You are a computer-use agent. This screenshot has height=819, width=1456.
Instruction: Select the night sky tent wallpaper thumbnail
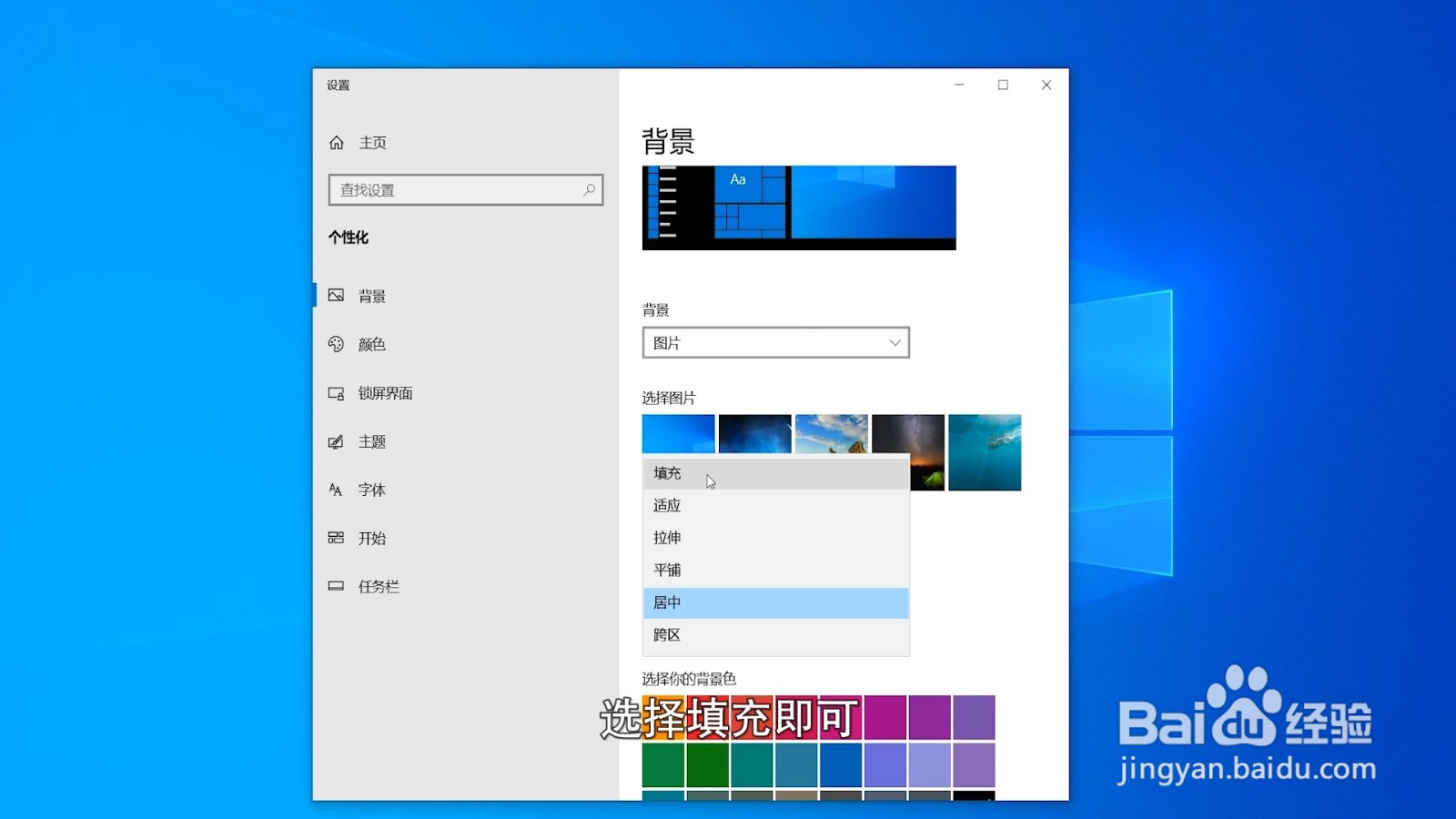(927, 452)
